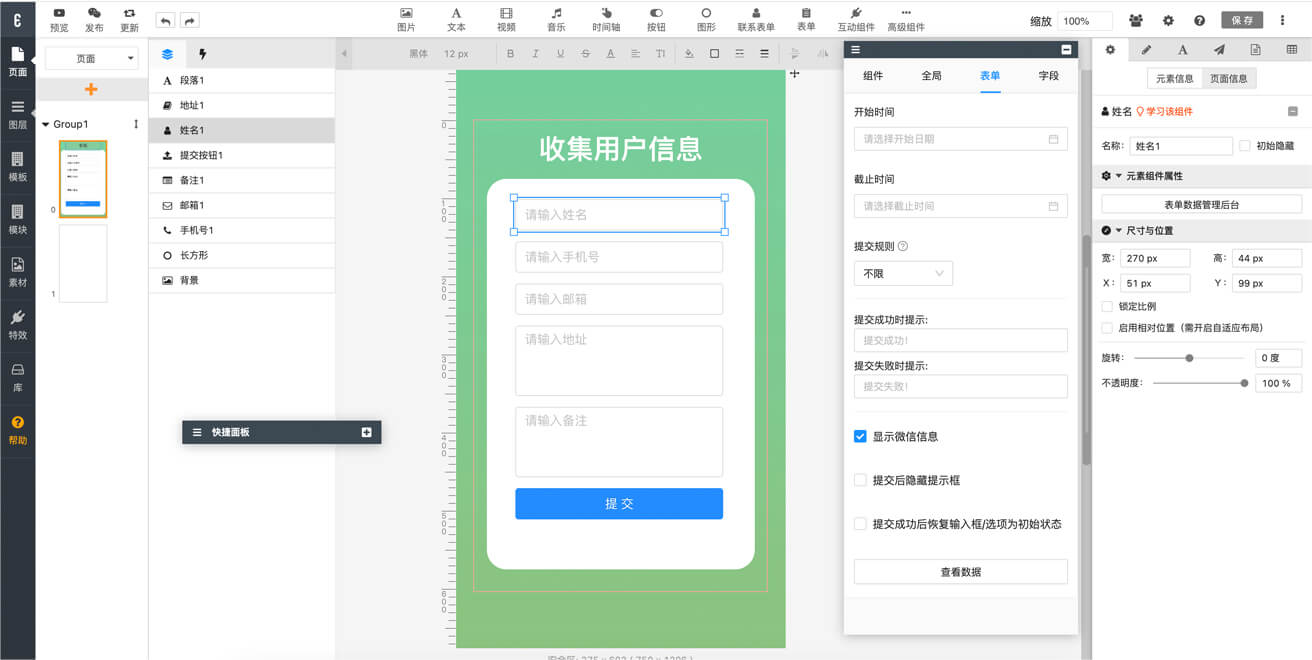Adjust the 旋转 rotation slider
1312x660 pixels.
pos(1189,357)
